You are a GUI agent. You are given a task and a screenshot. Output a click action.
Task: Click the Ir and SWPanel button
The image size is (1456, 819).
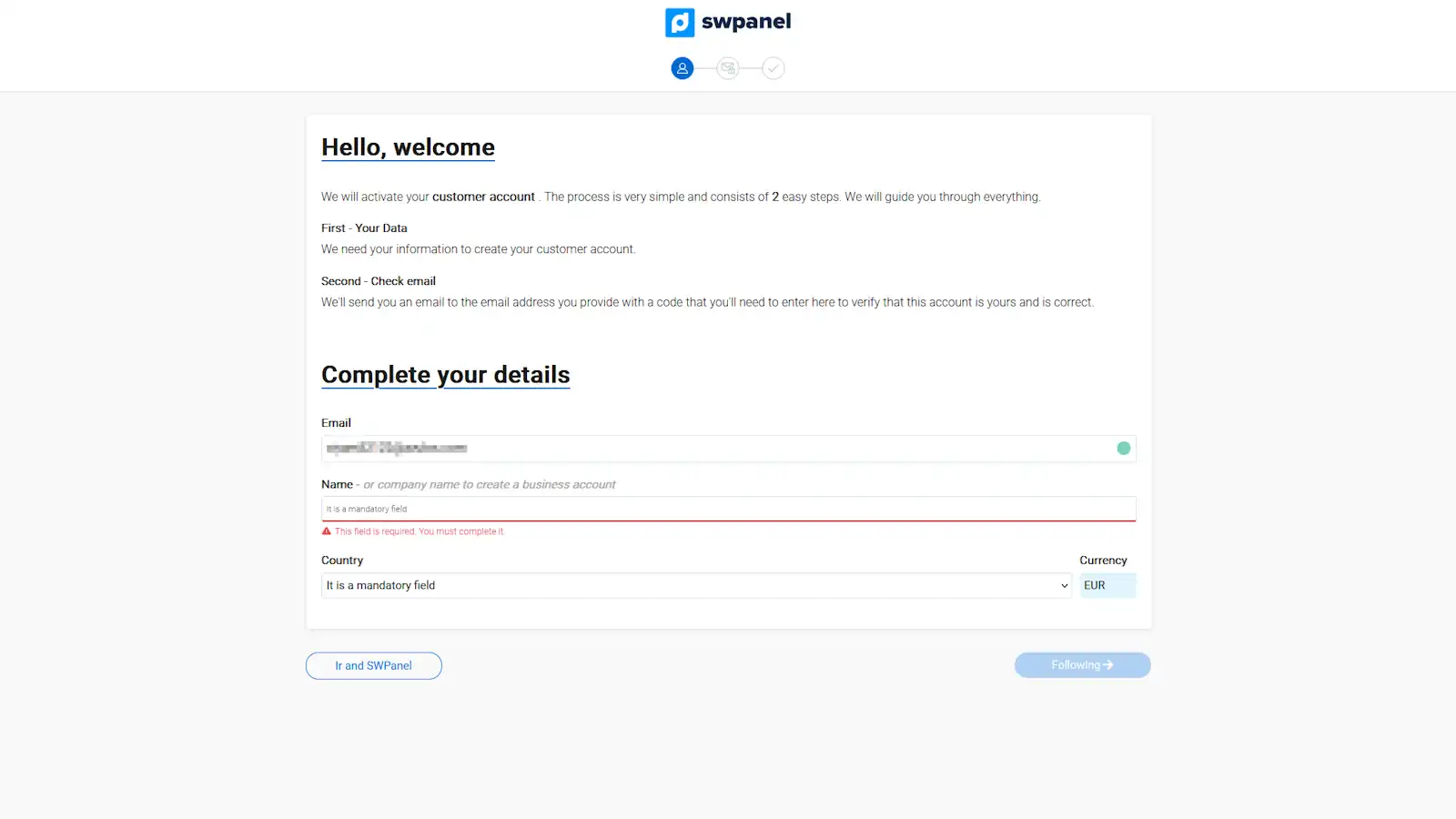[374, 665]
